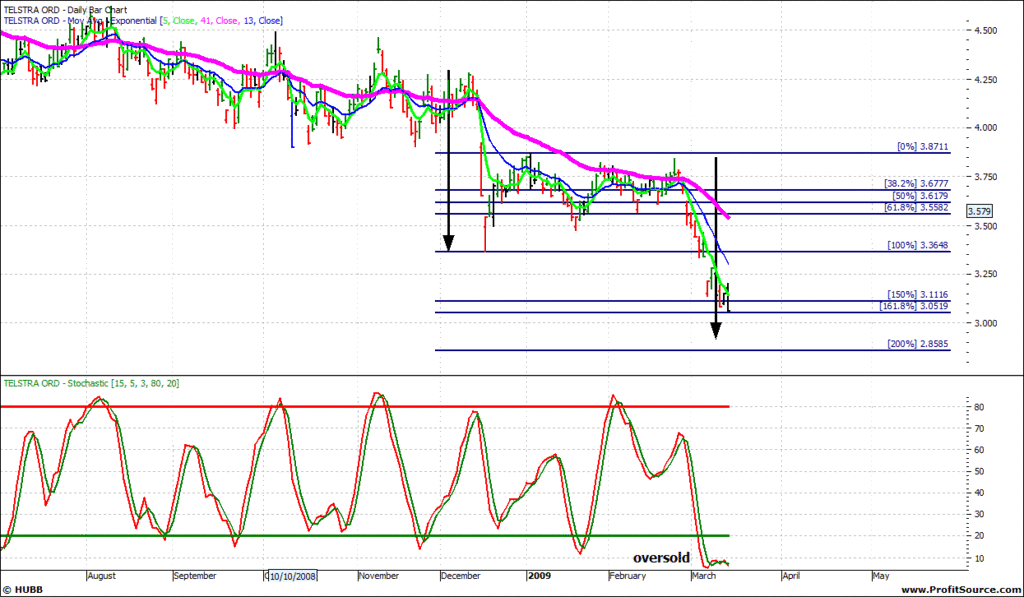Image resolution: width=1024 pixels, height=597 pixels.
Task: Open the www.ProfitSource.com link
Action: click(x=960, y=590)
